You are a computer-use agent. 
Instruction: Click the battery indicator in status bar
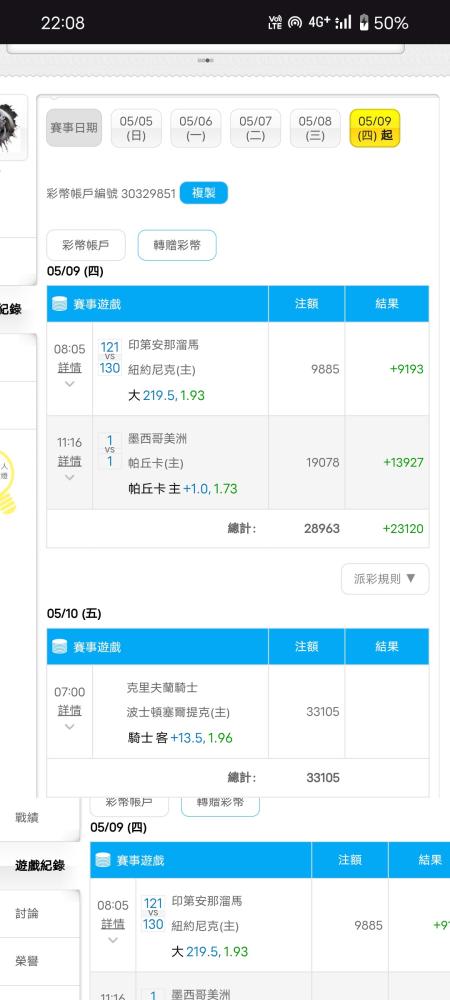pos(364,24)
